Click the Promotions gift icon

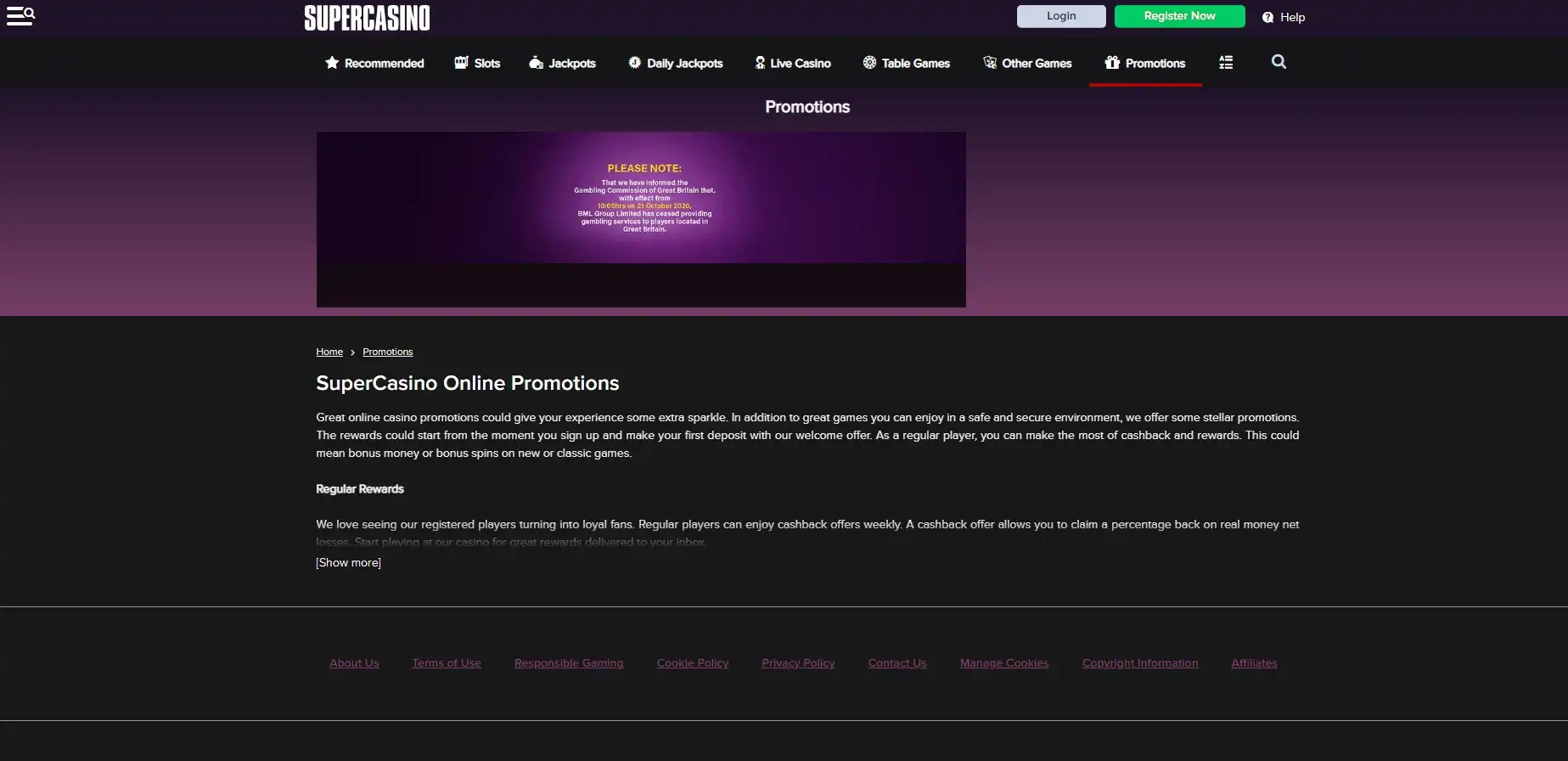(x=1112, y=63)
